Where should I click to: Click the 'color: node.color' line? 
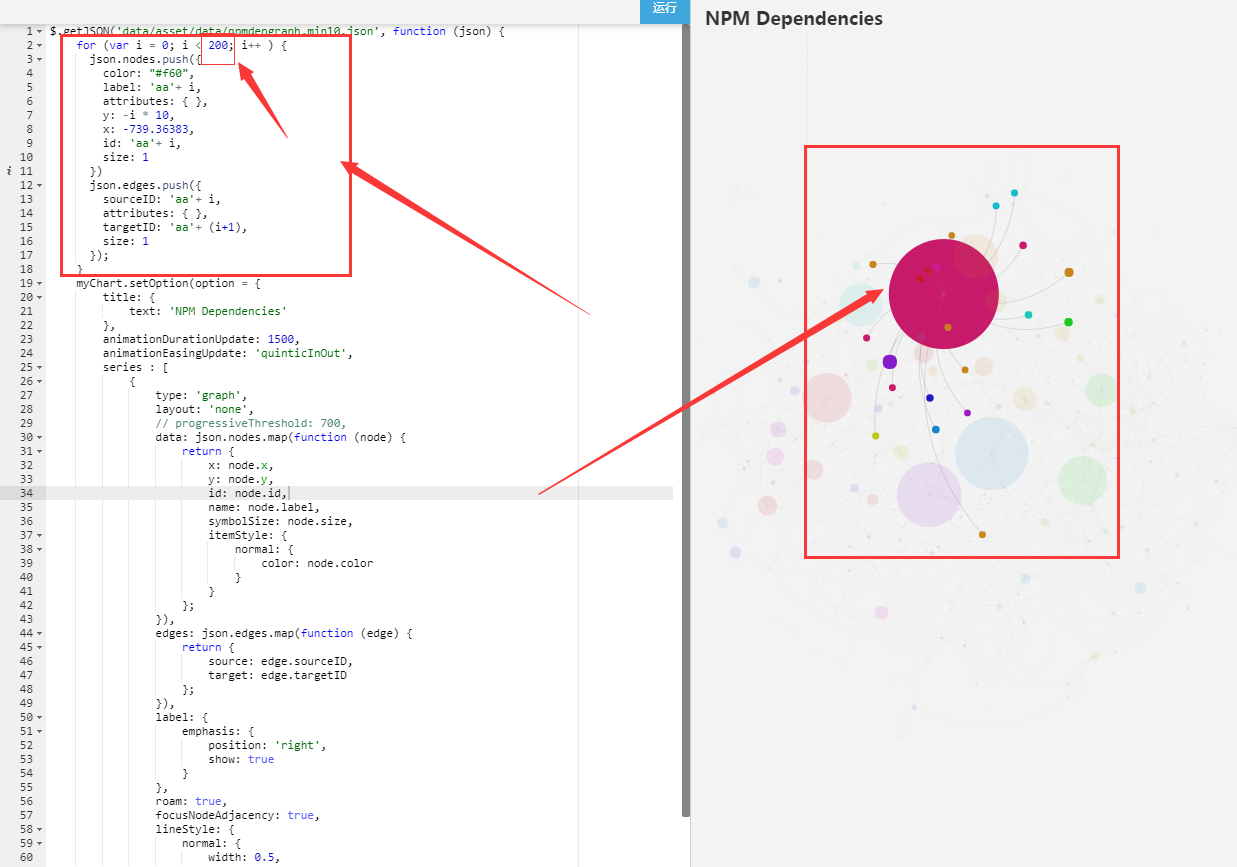tap(317, 563)
